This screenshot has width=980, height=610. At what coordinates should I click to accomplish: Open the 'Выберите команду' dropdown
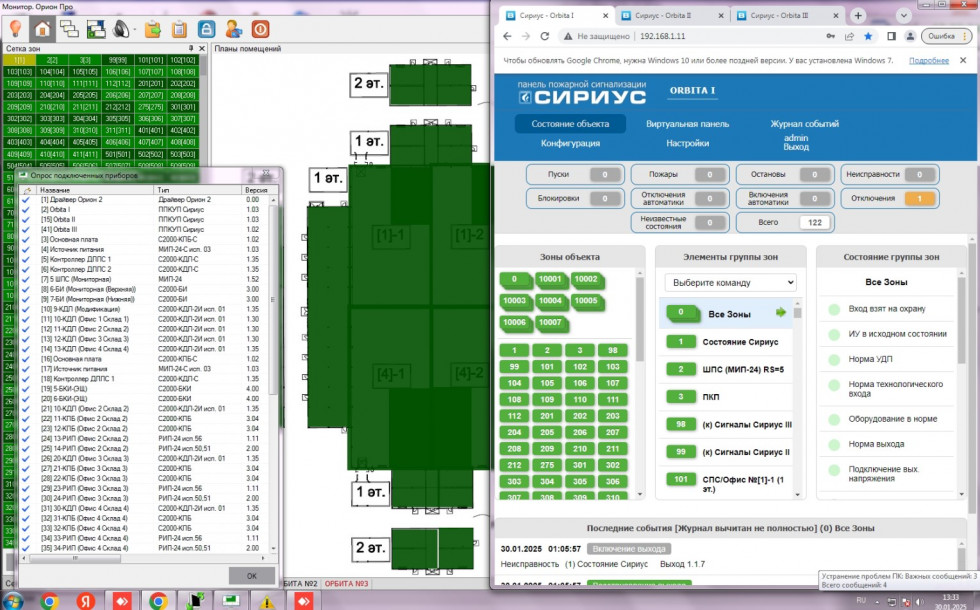pyautogui.click(x=730, y=283)
